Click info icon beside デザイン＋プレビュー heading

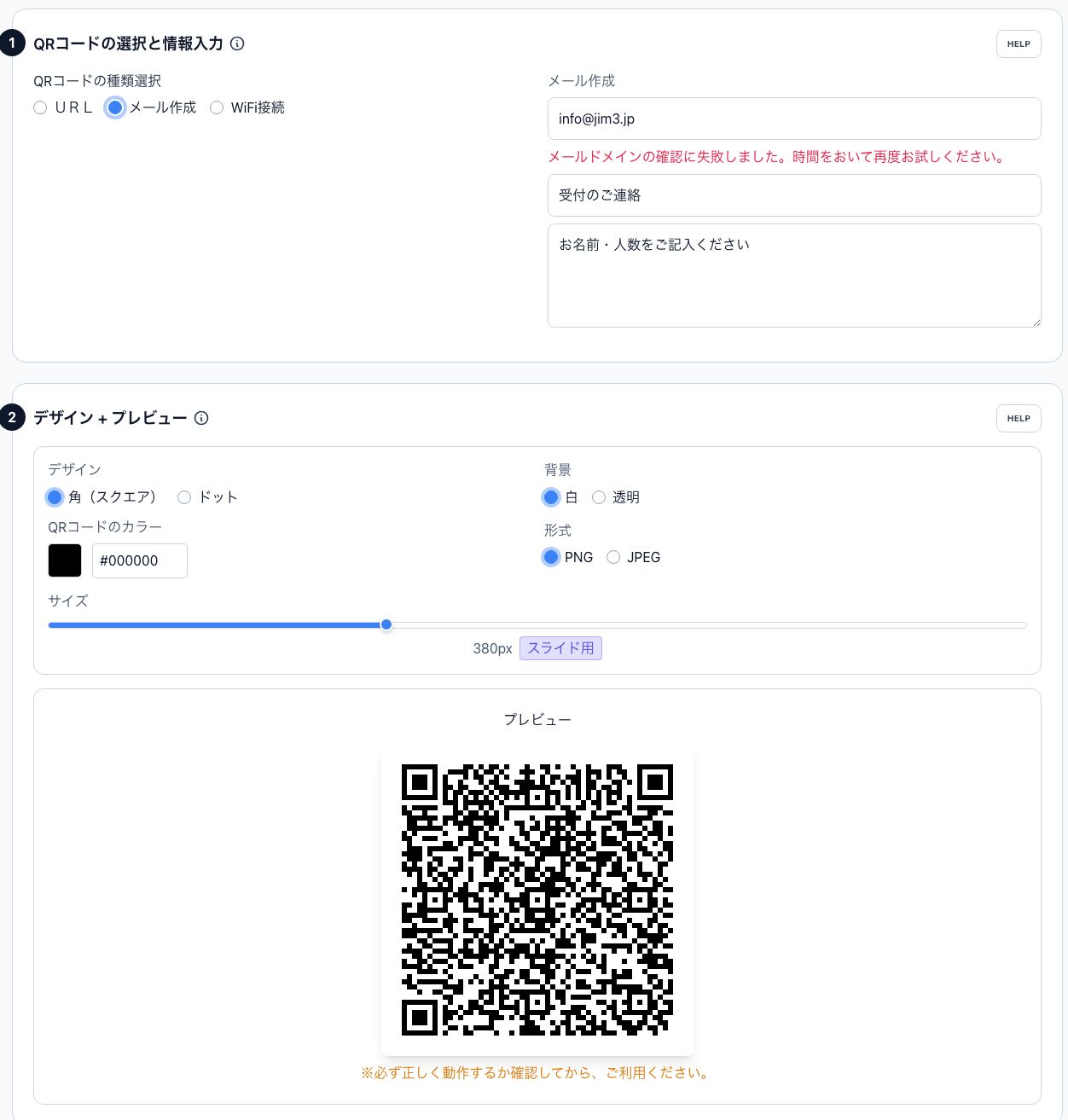pyautogui.click(x=201, y=418)
